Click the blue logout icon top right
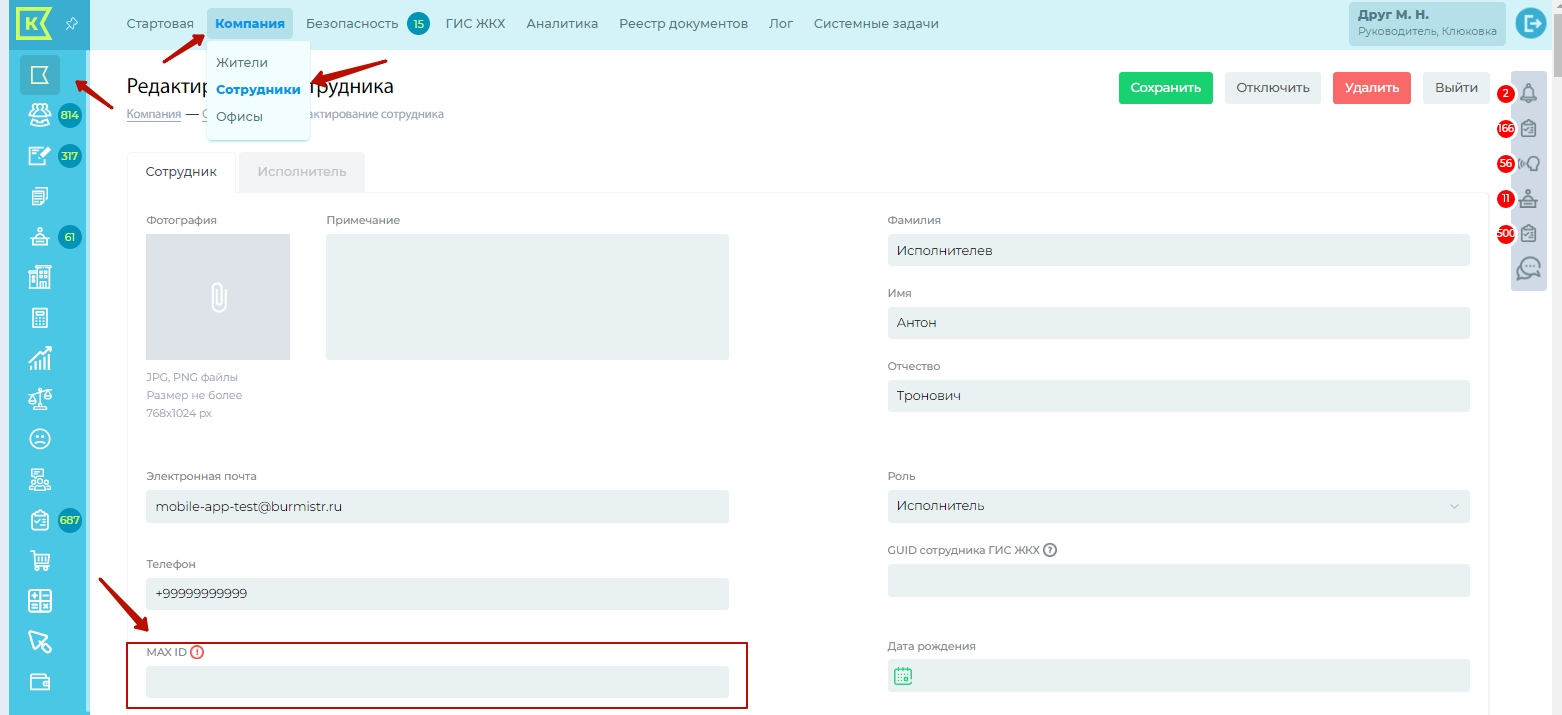The height and width of the screenshot is (715, 1562). [x=1531, y=23]
